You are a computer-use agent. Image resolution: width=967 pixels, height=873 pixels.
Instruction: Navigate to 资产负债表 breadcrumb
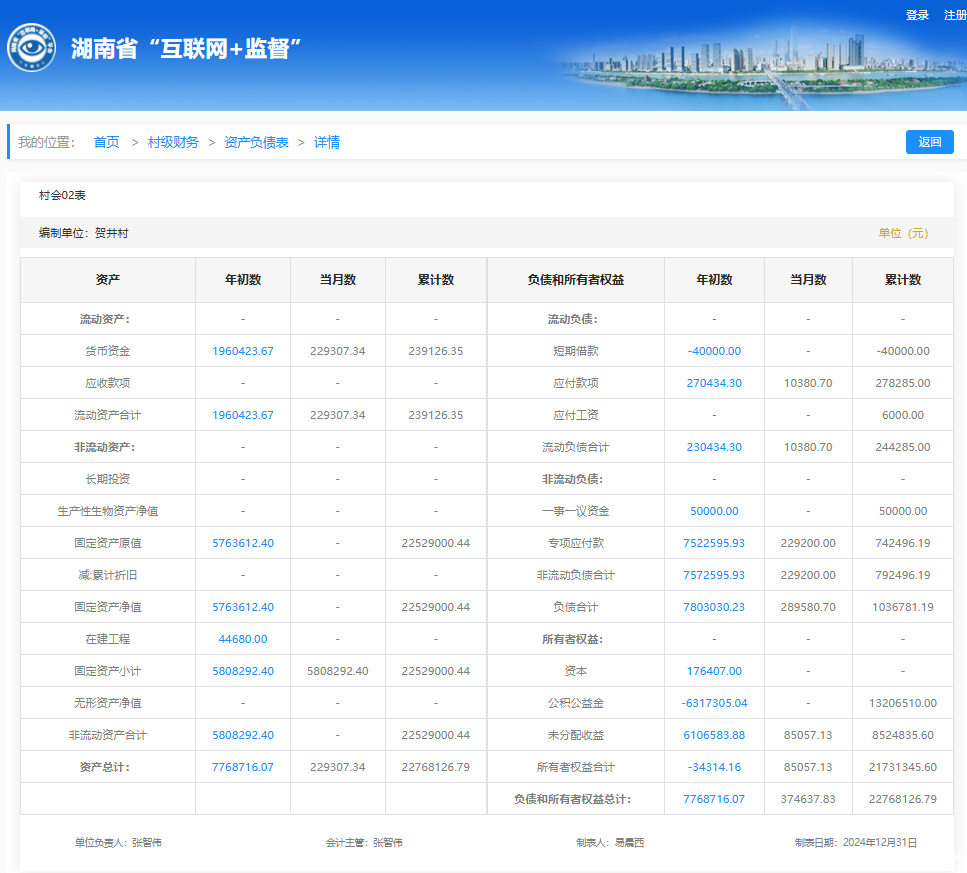click(x=256, y=142)
